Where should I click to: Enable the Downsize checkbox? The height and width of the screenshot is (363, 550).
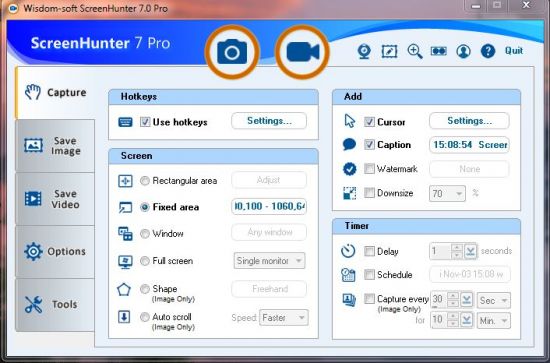click(x=369, y=193)
